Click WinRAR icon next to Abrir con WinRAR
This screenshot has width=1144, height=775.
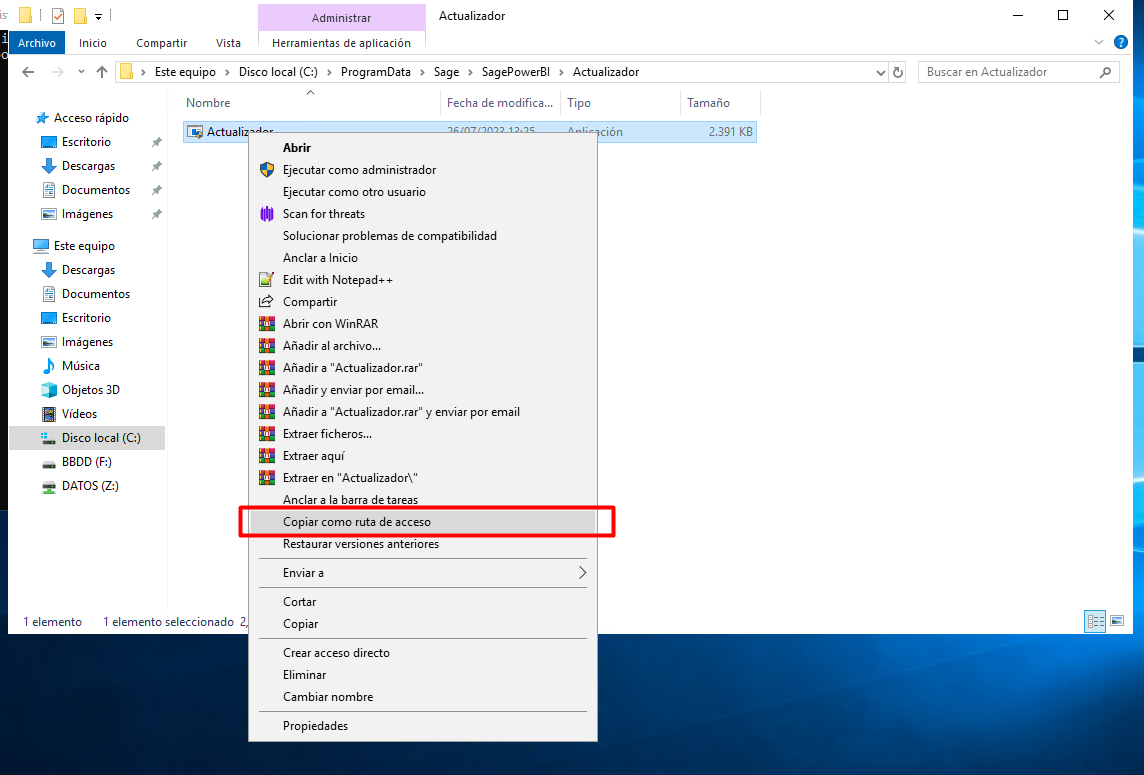[x=267, y=323]
